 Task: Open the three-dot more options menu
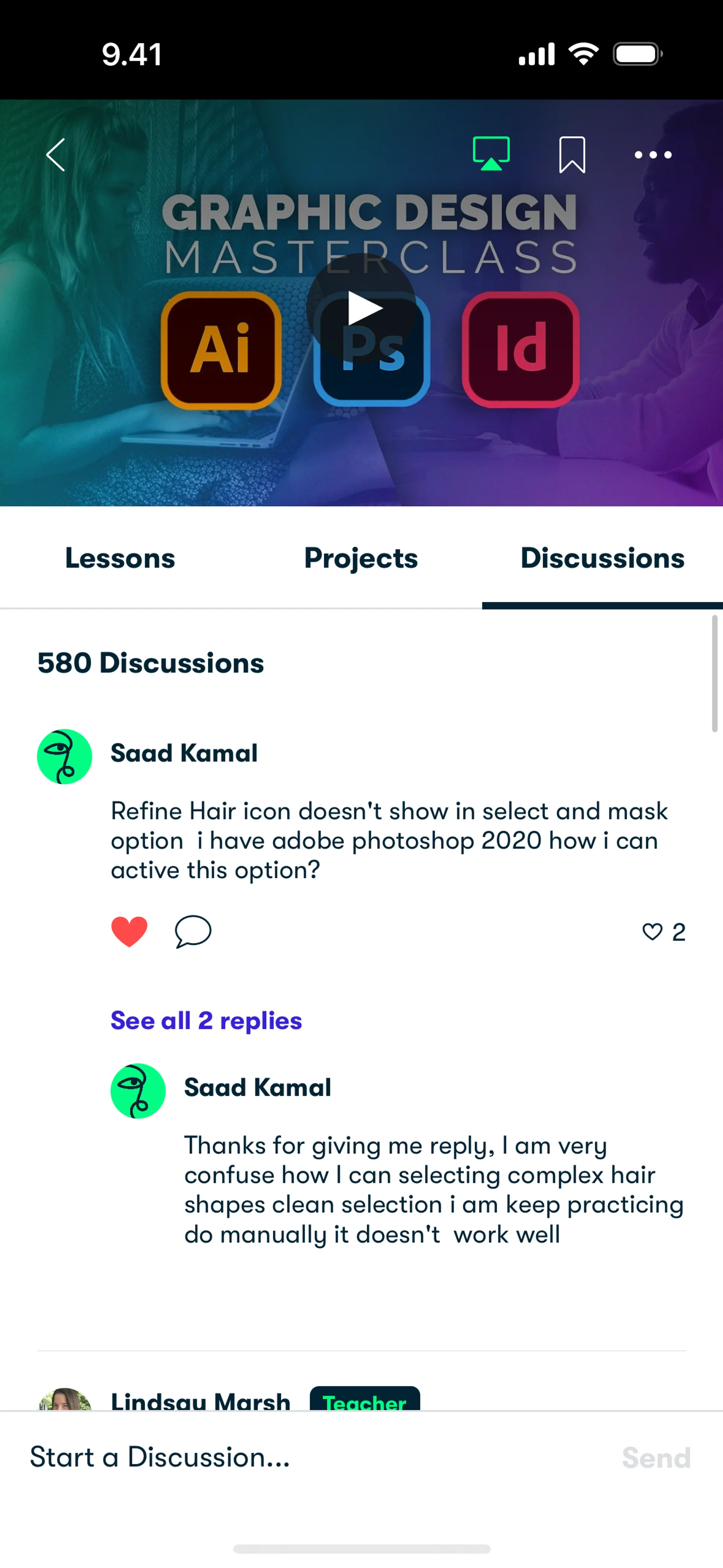[x=653, y=154]
